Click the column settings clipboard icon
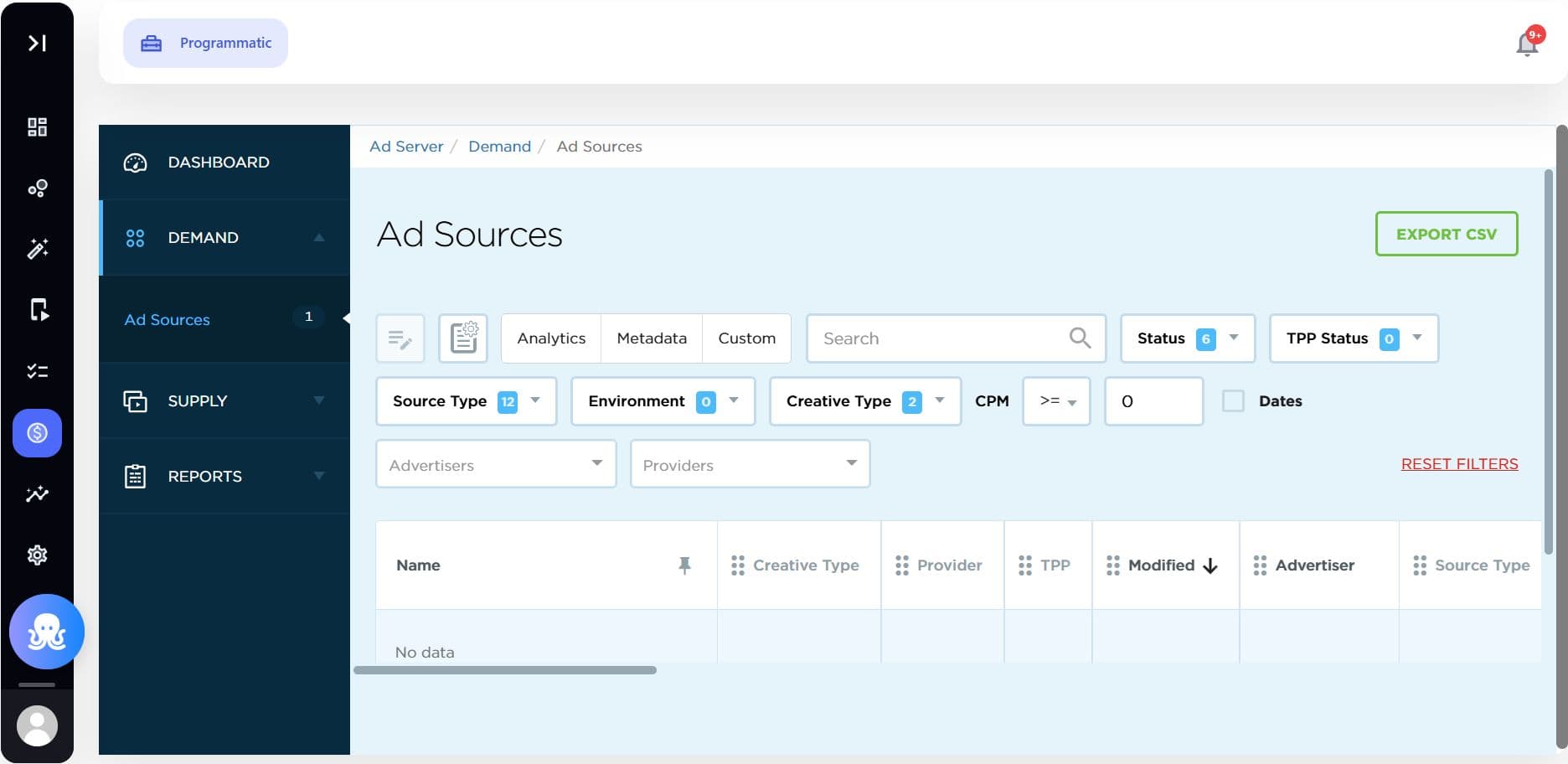This screenshot has height=764, width=1568. pyautogui.click(x=463, y=338)
